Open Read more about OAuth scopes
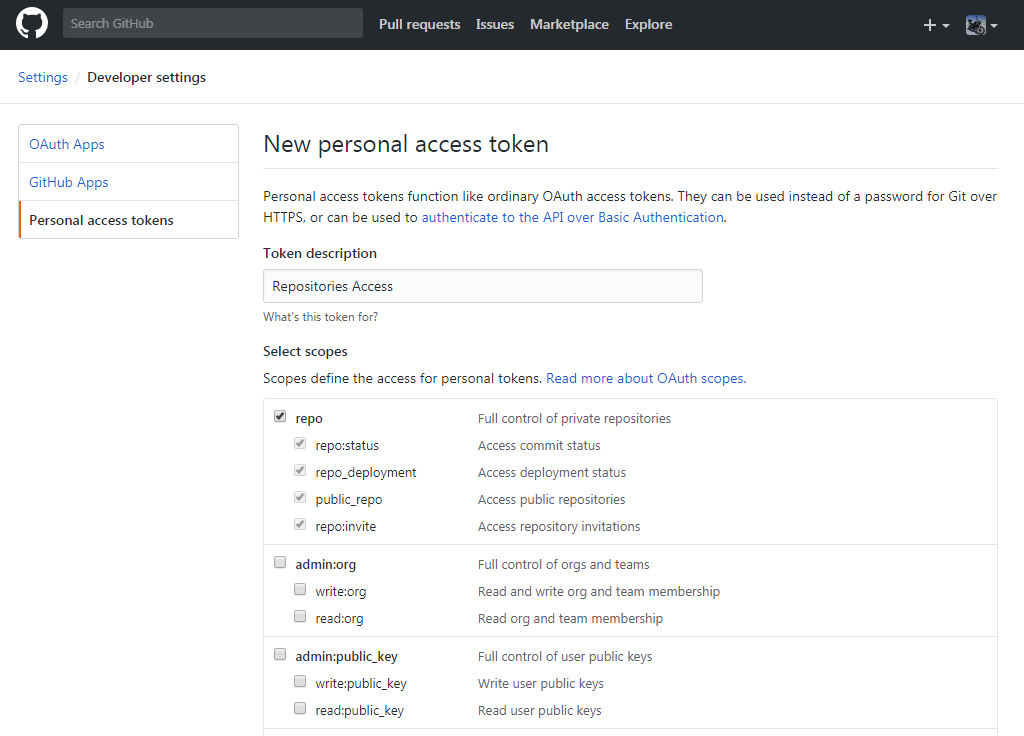 tap(644, 378)
